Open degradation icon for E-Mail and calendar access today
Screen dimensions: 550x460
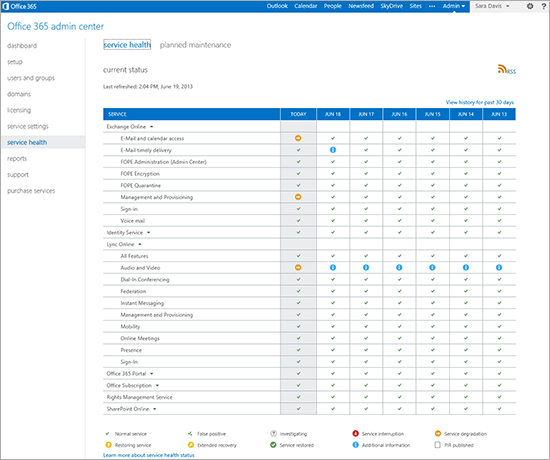click(x=298, y=138)
